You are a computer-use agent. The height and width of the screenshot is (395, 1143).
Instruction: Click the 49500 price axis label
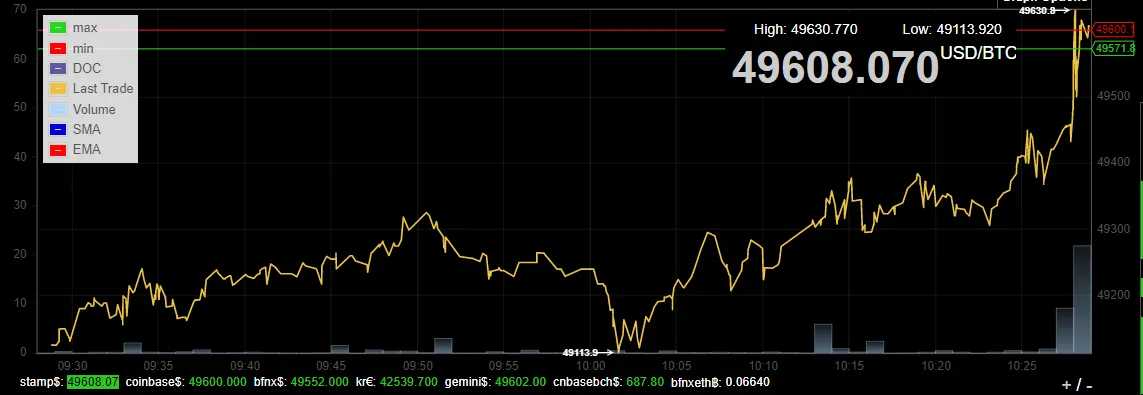point(1115,95)
